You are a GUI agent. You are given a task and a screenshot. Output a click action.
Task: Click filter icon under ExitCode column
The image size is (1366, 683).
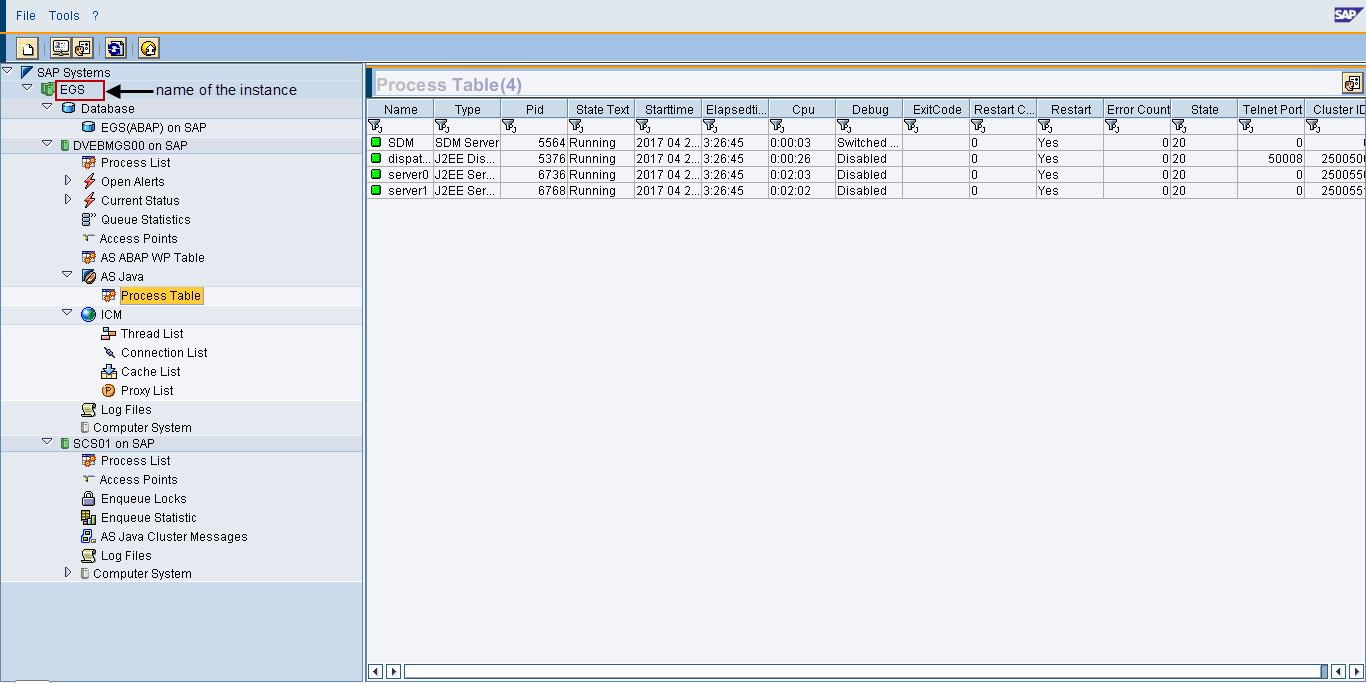point(911,126)
